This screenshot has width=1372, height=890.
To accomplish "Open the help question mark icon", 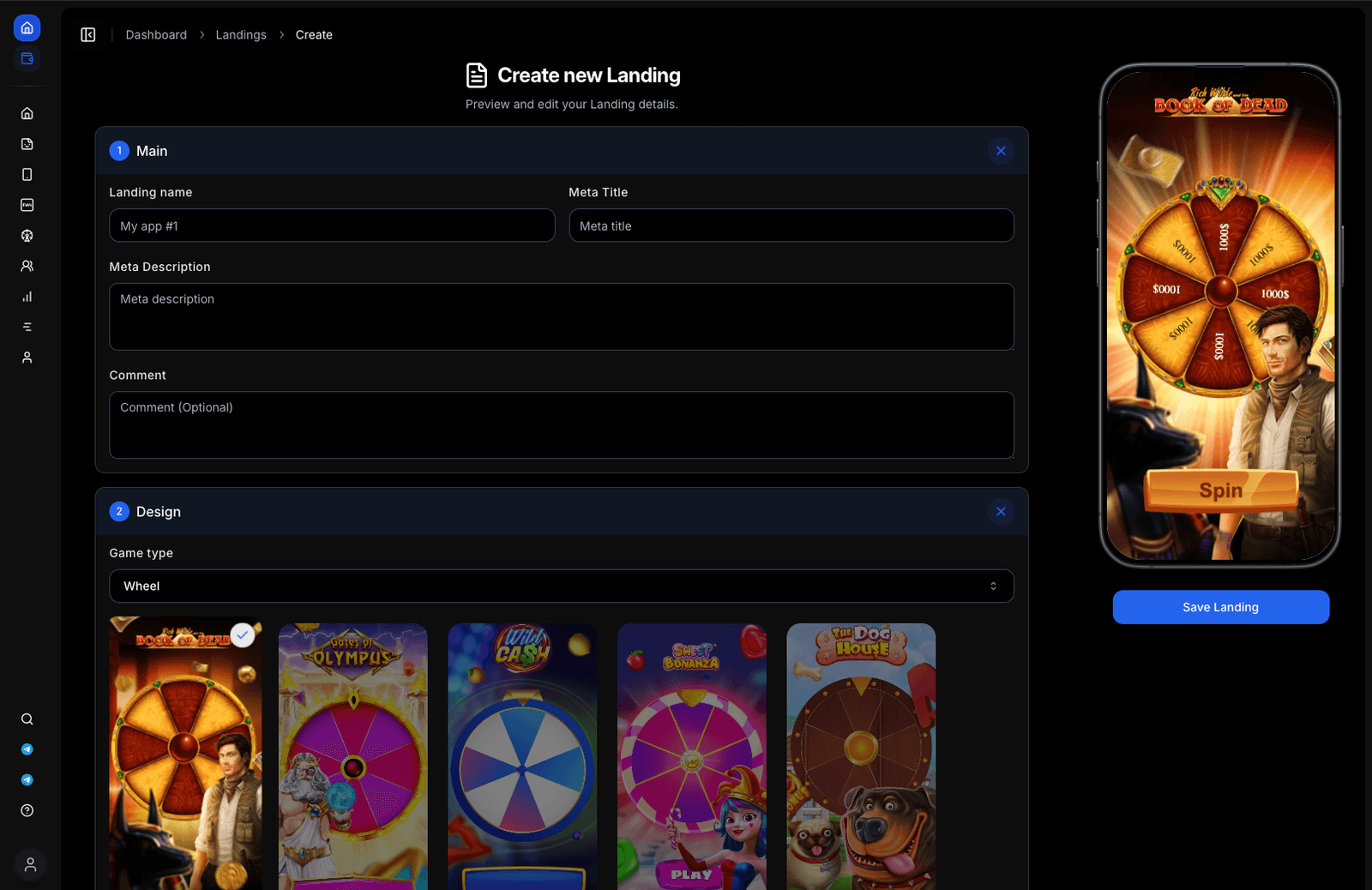I will (27, 811).
